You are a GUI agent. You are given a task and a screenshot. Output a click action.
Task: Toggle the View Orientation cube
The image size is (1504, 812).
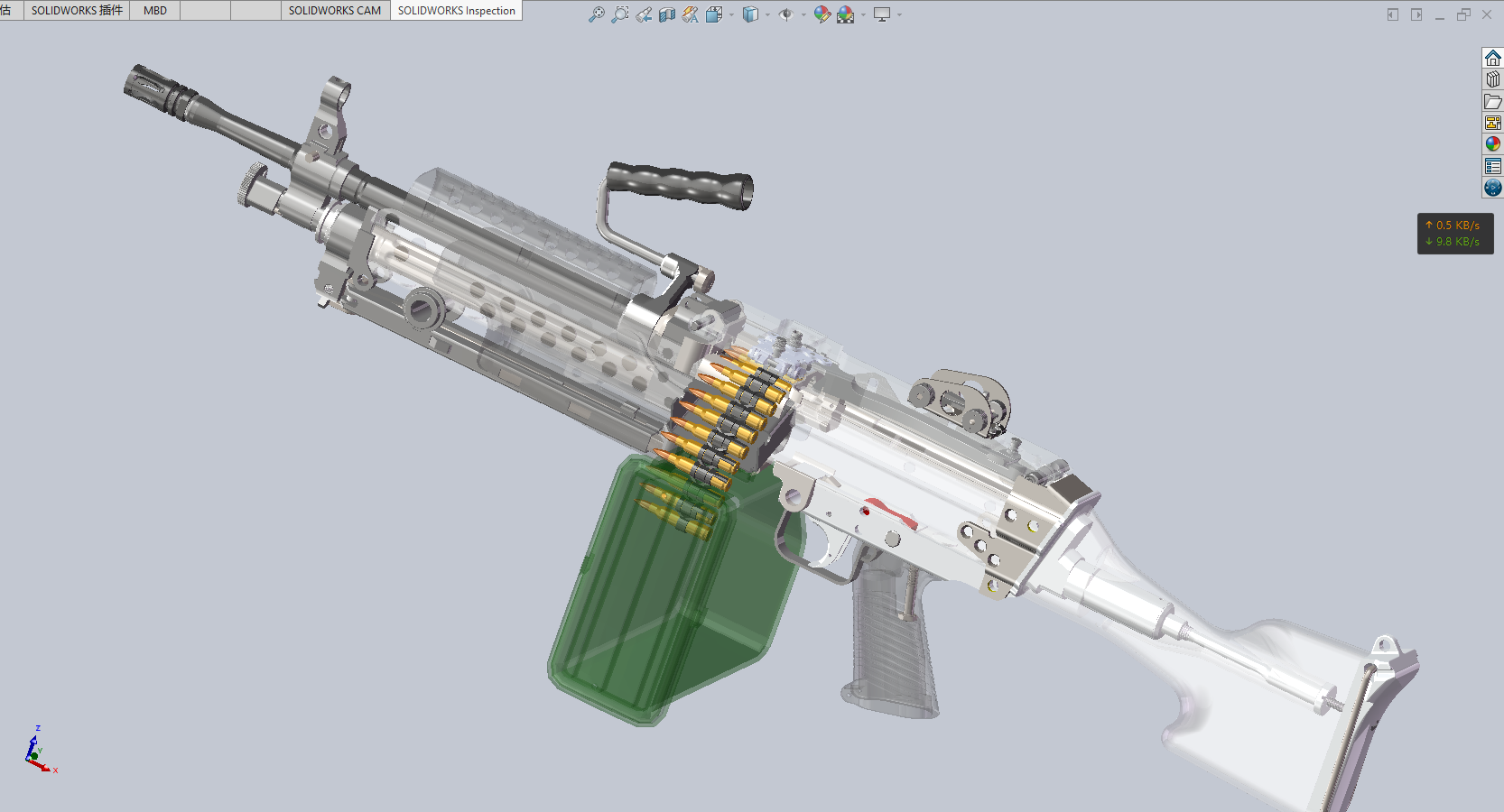[714, 15]
